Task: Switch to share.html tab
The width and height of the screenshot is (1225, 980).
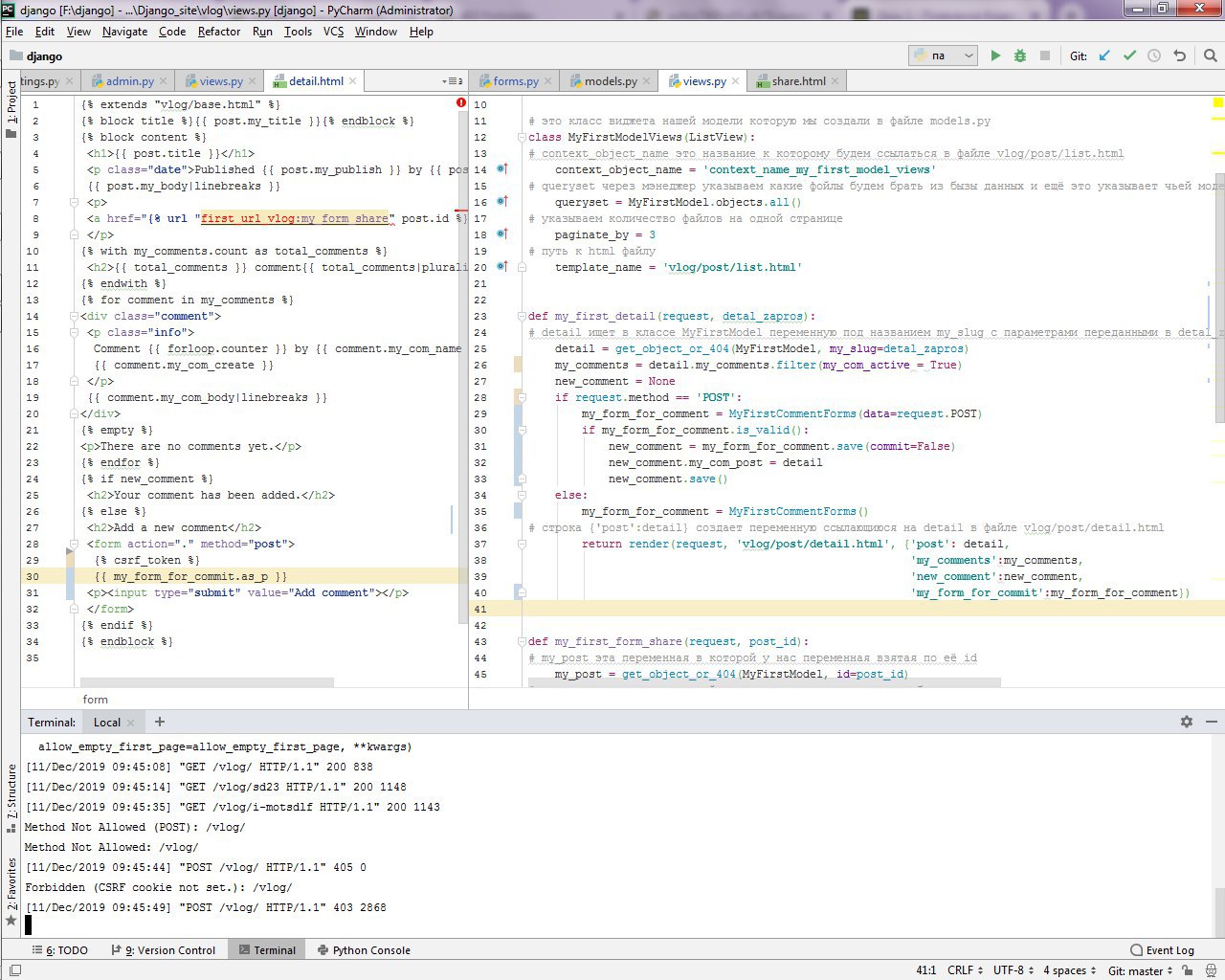Action: tap(798, 81)
